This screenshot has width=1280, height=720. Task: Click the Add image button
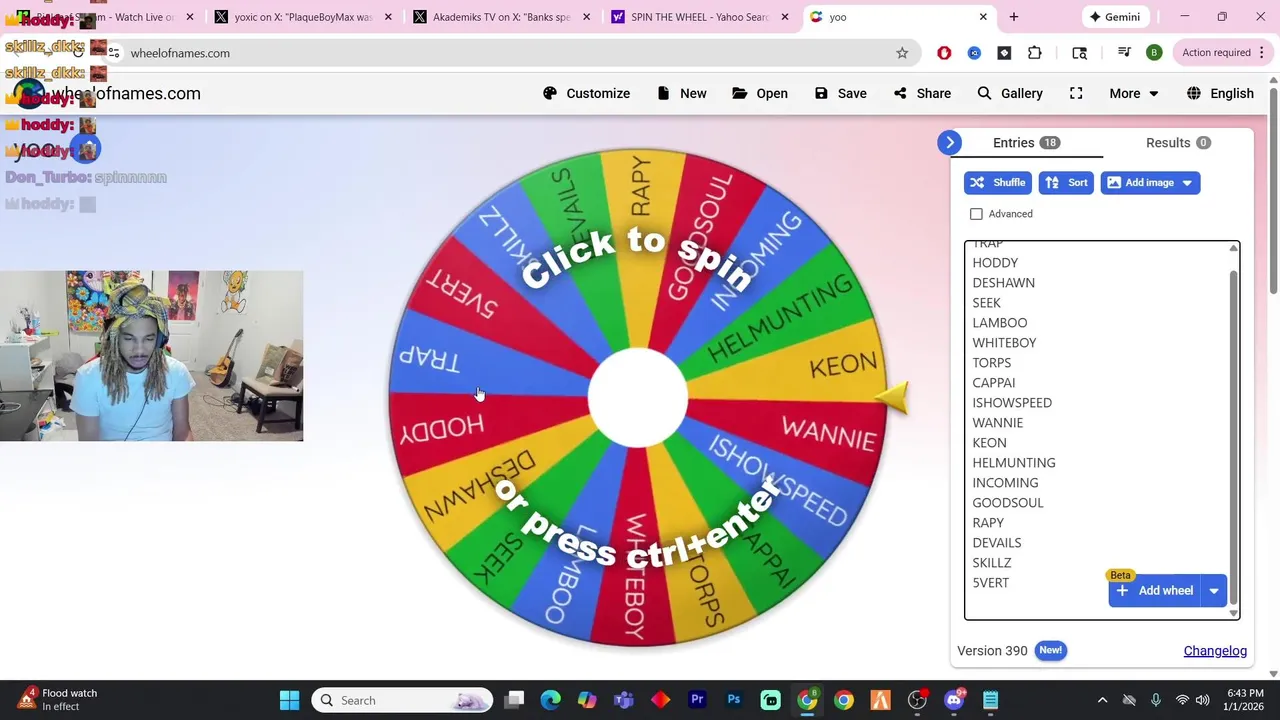pos(1139,183)
